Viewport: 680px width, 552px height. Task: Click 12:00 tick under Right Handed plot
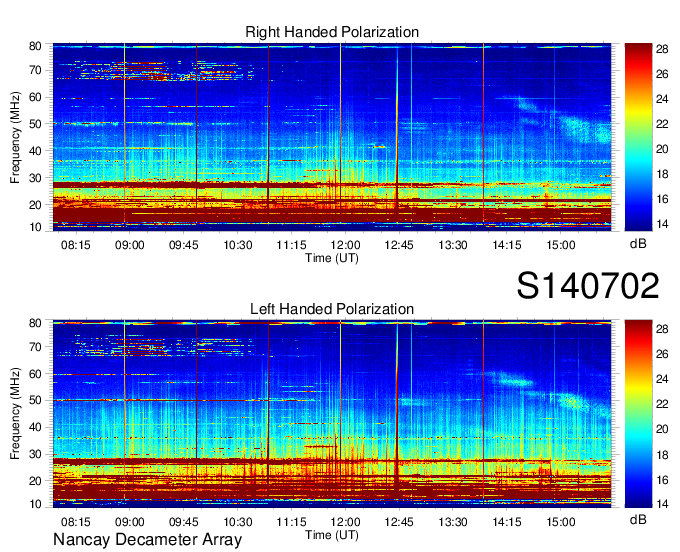(345, 245)
